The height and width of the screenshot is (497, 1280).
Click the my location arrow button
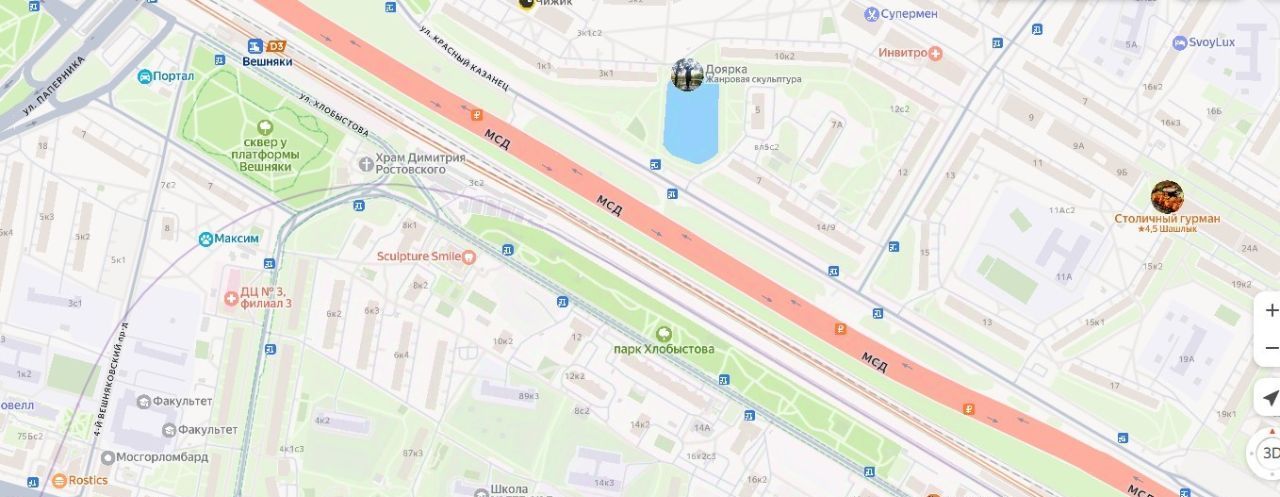point(1269,398)
